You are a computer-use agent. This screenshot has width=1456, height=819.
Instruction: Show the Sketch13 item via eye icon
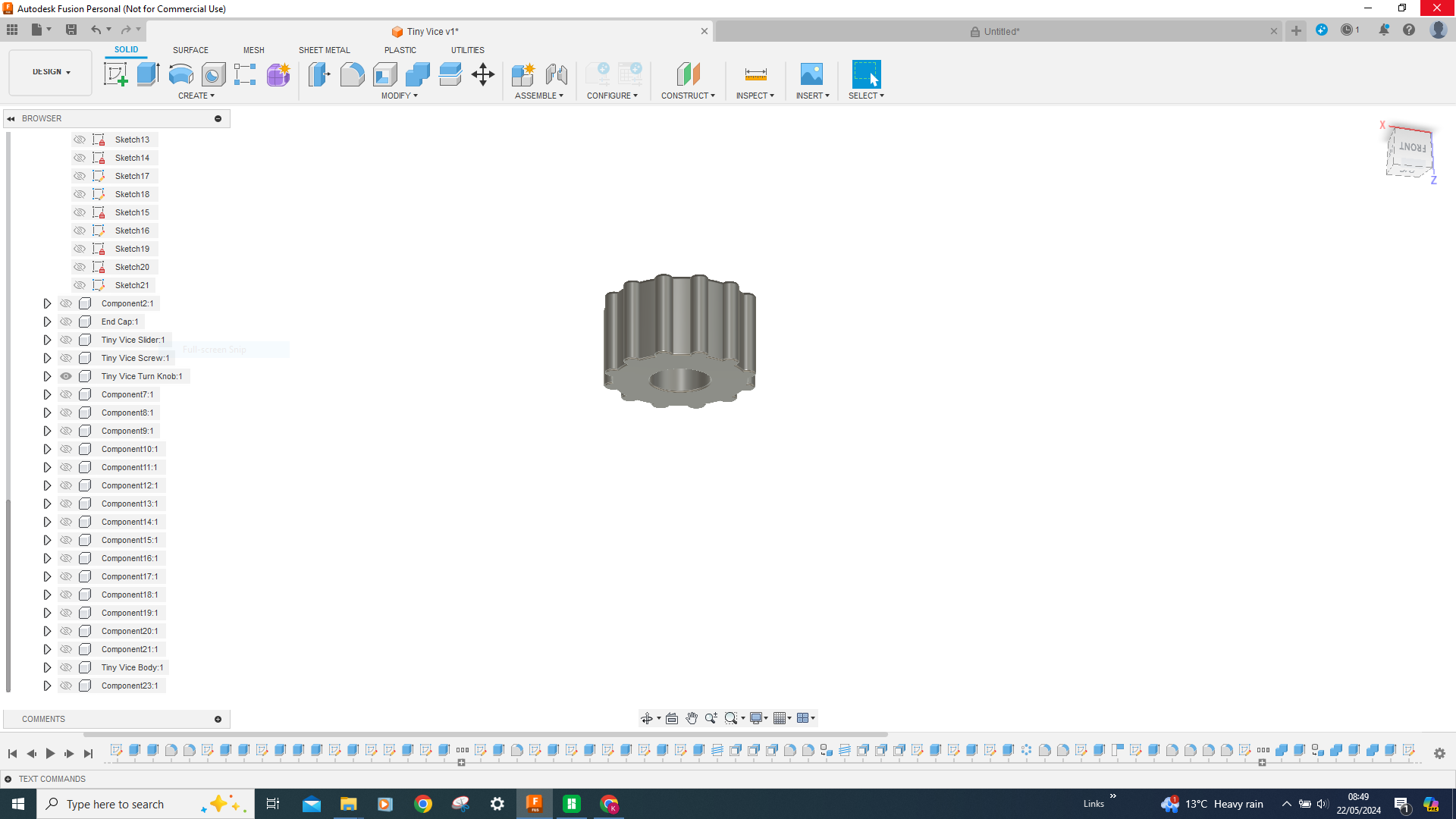[80, 140]
